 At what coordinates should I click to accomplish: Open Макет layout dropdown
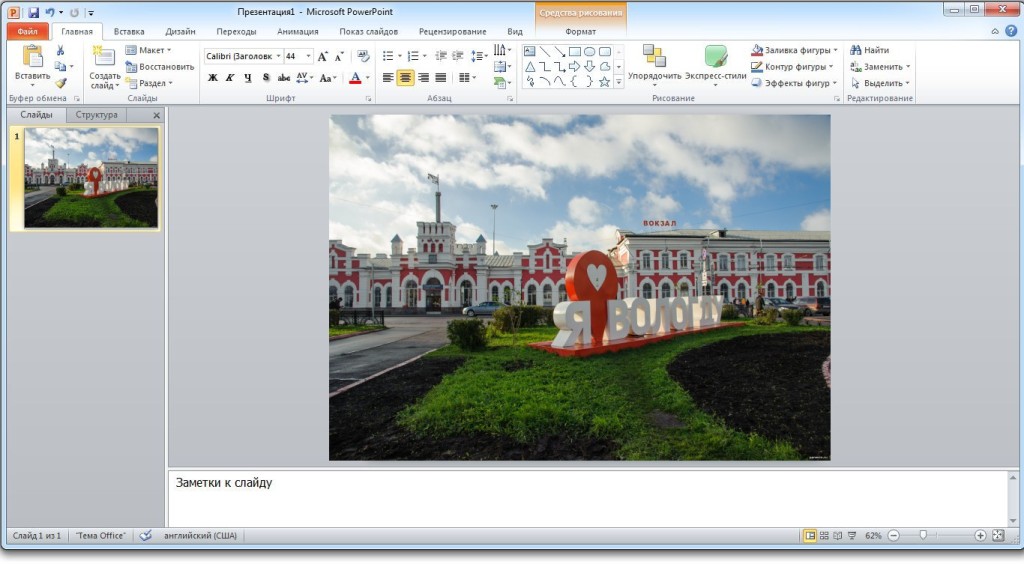[x=148, y=50]
